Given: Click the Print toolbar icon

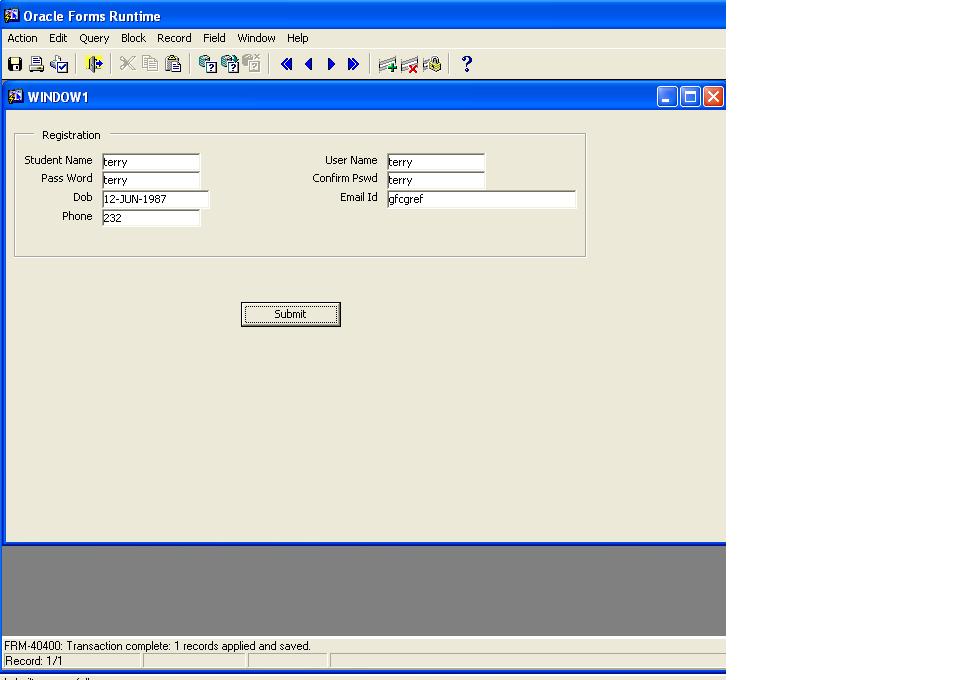Looking at the screenshot, I should click(x=37, y=64).
